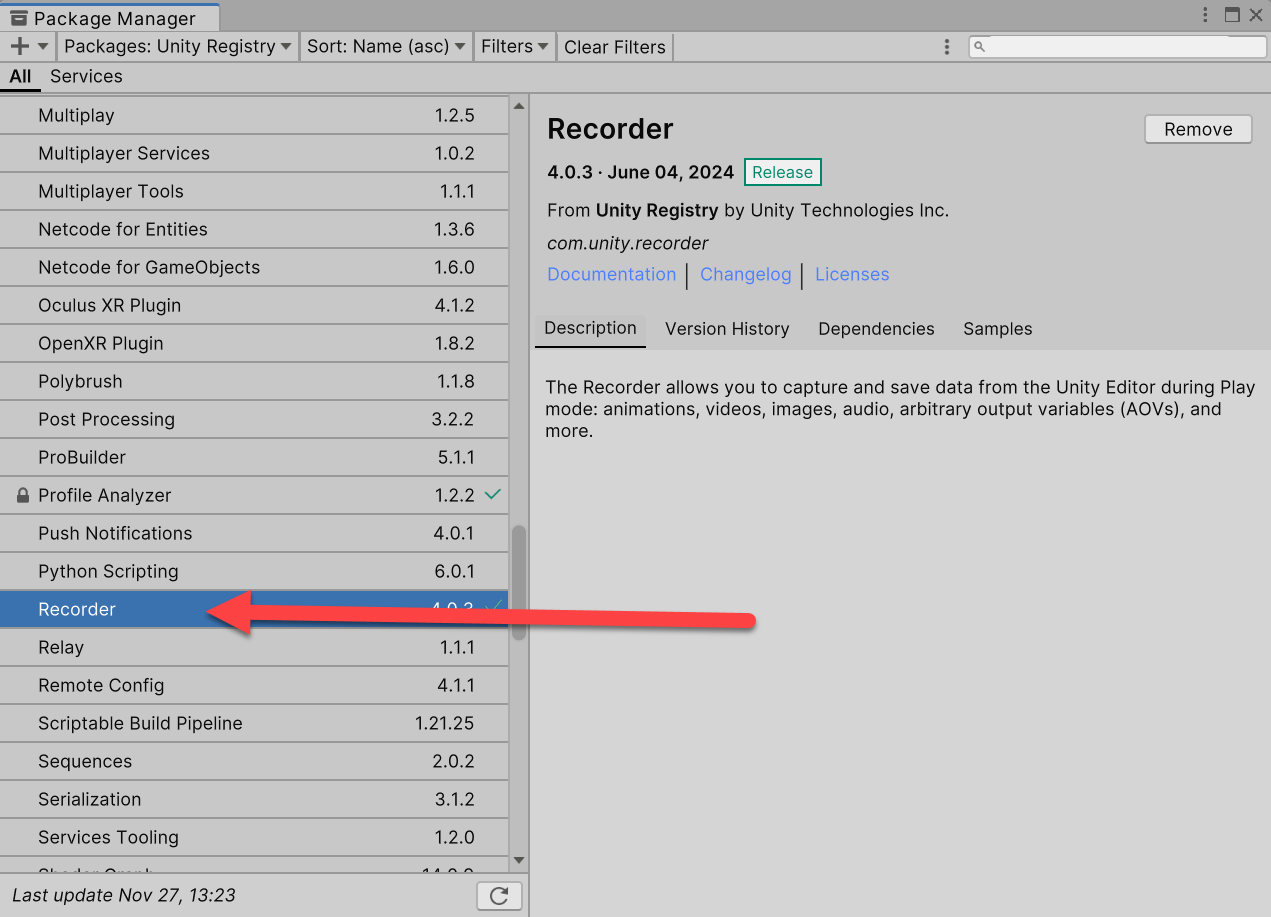Click the 4.0.3 · June 04, 2024 version text
The height and width of the screenshot is (917, 1271).
tap(640, 172)
